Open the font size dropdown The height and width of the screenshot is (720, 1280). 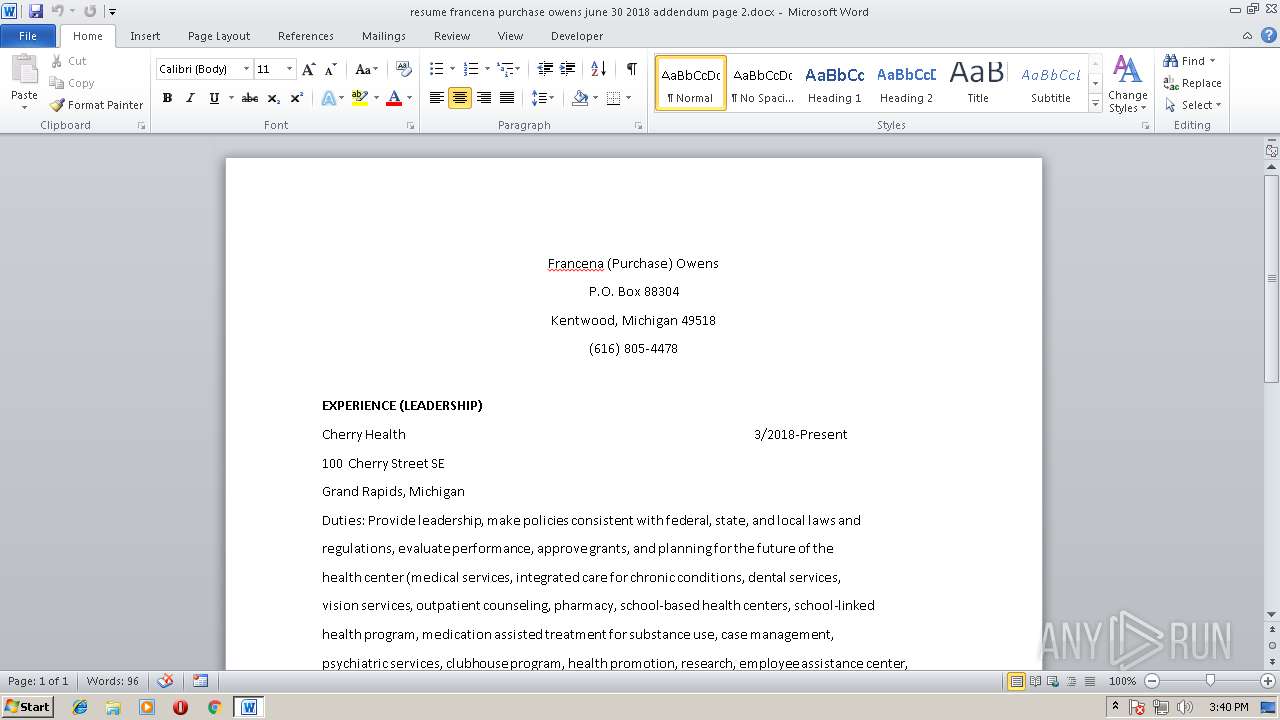pyautogui.click(x=290, y=69)
